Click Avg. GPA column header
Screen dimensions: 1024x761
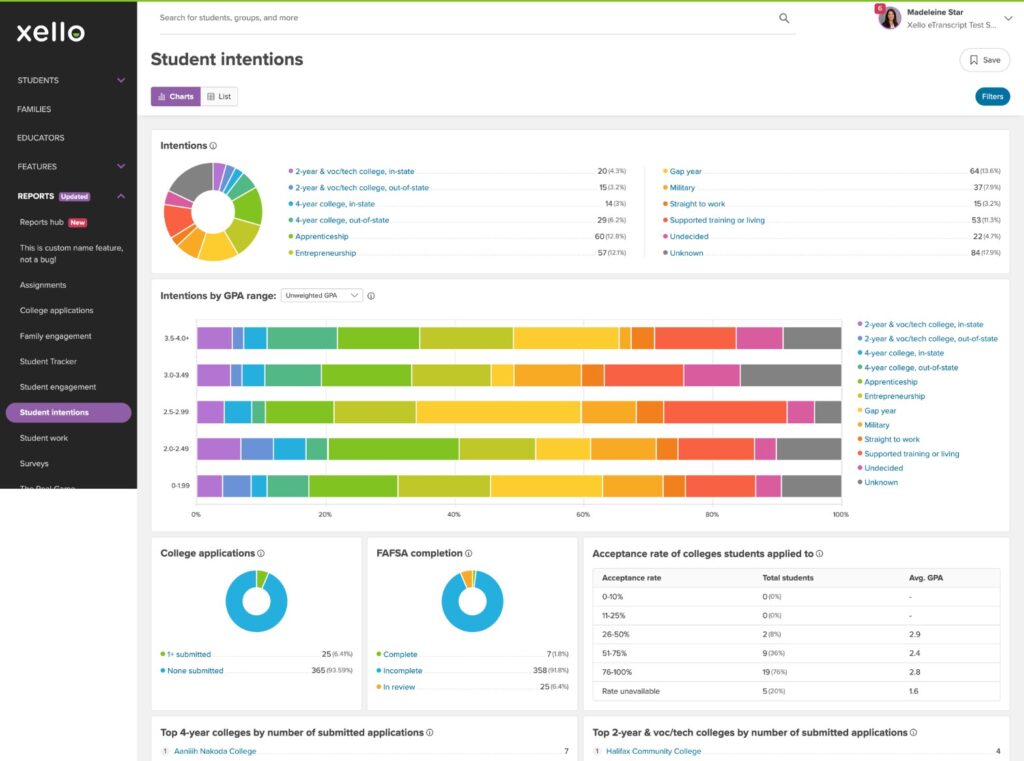click(x=925, y=577)
